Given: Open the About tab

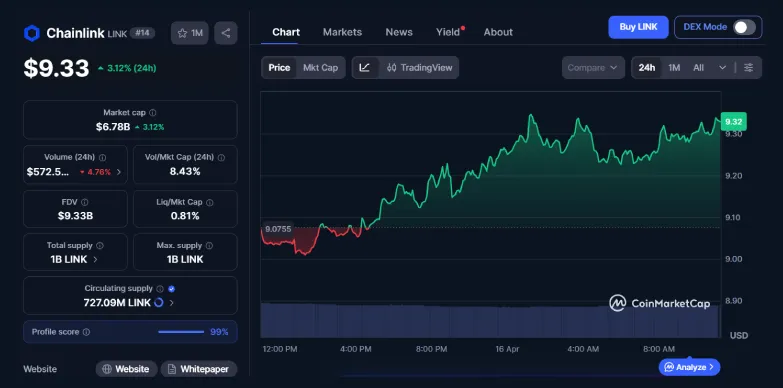Looking at the screenshot, I should pos(498,32).
